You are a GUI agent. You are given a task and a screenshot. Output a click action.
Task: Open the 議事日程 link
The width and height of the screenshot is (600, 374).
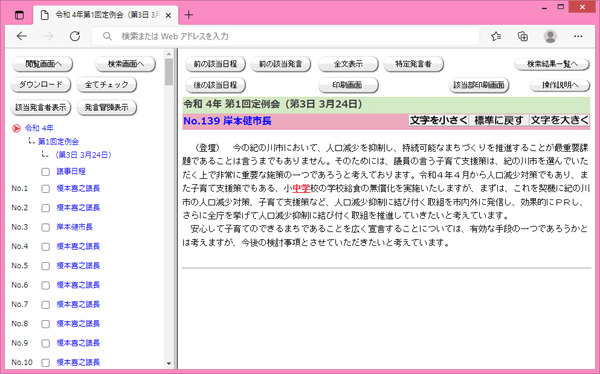71,171
